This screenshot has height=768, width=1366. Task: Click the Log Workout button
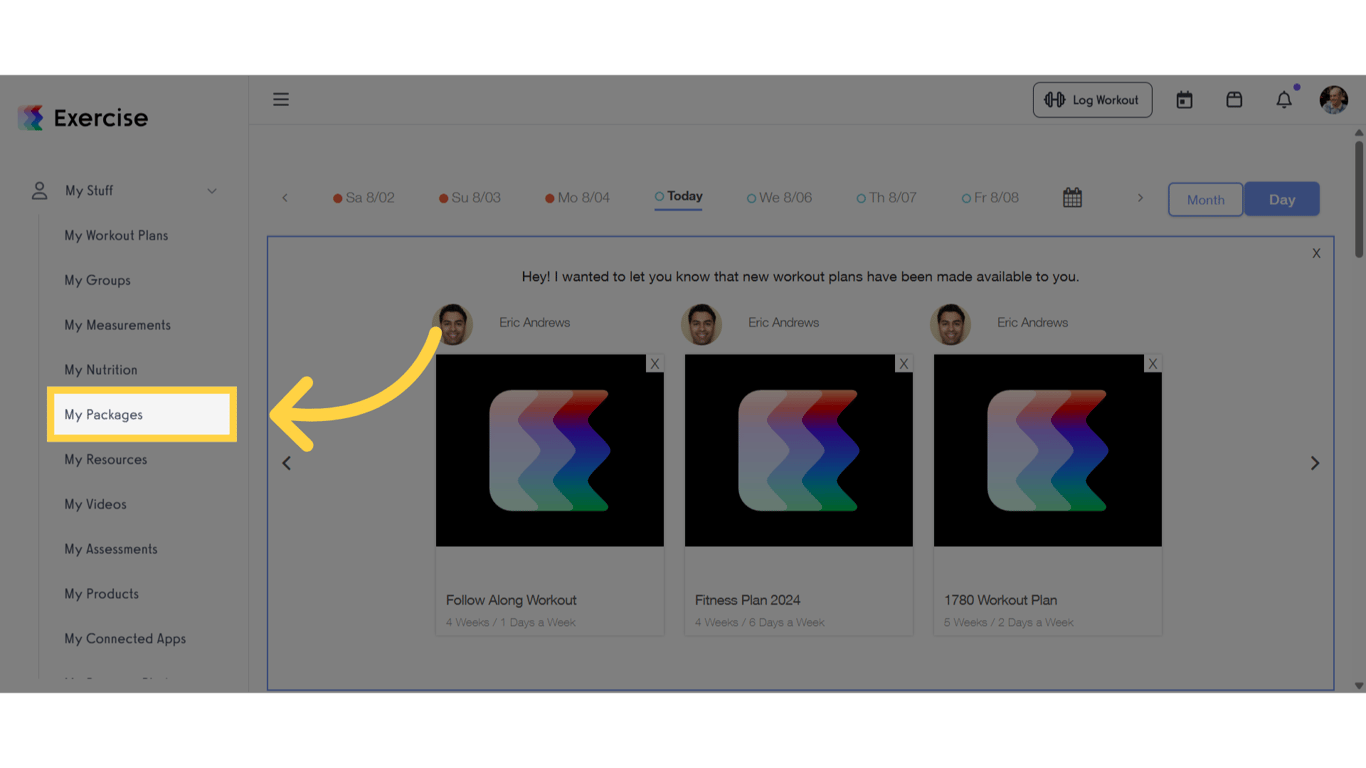click(x=1092, y=100)
